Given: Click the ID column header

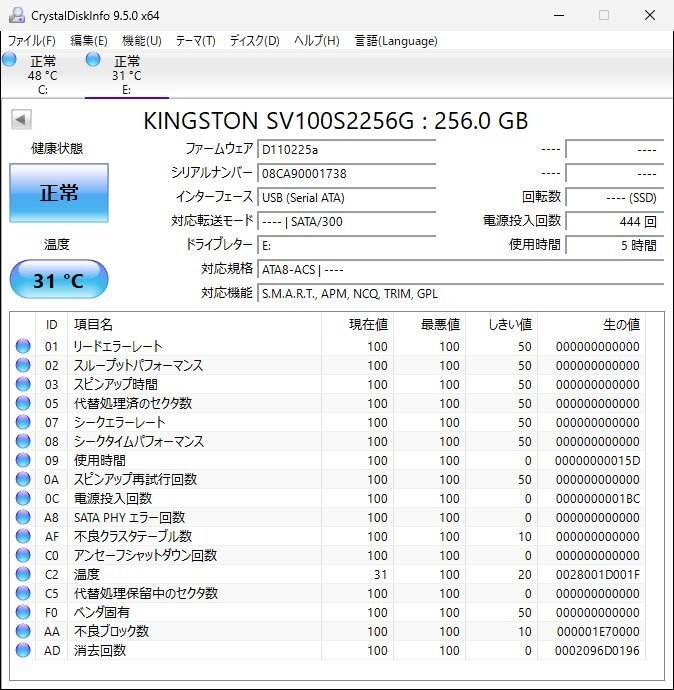Looking at the screenshot, I should pyautogui.click(x=51, y=324).
